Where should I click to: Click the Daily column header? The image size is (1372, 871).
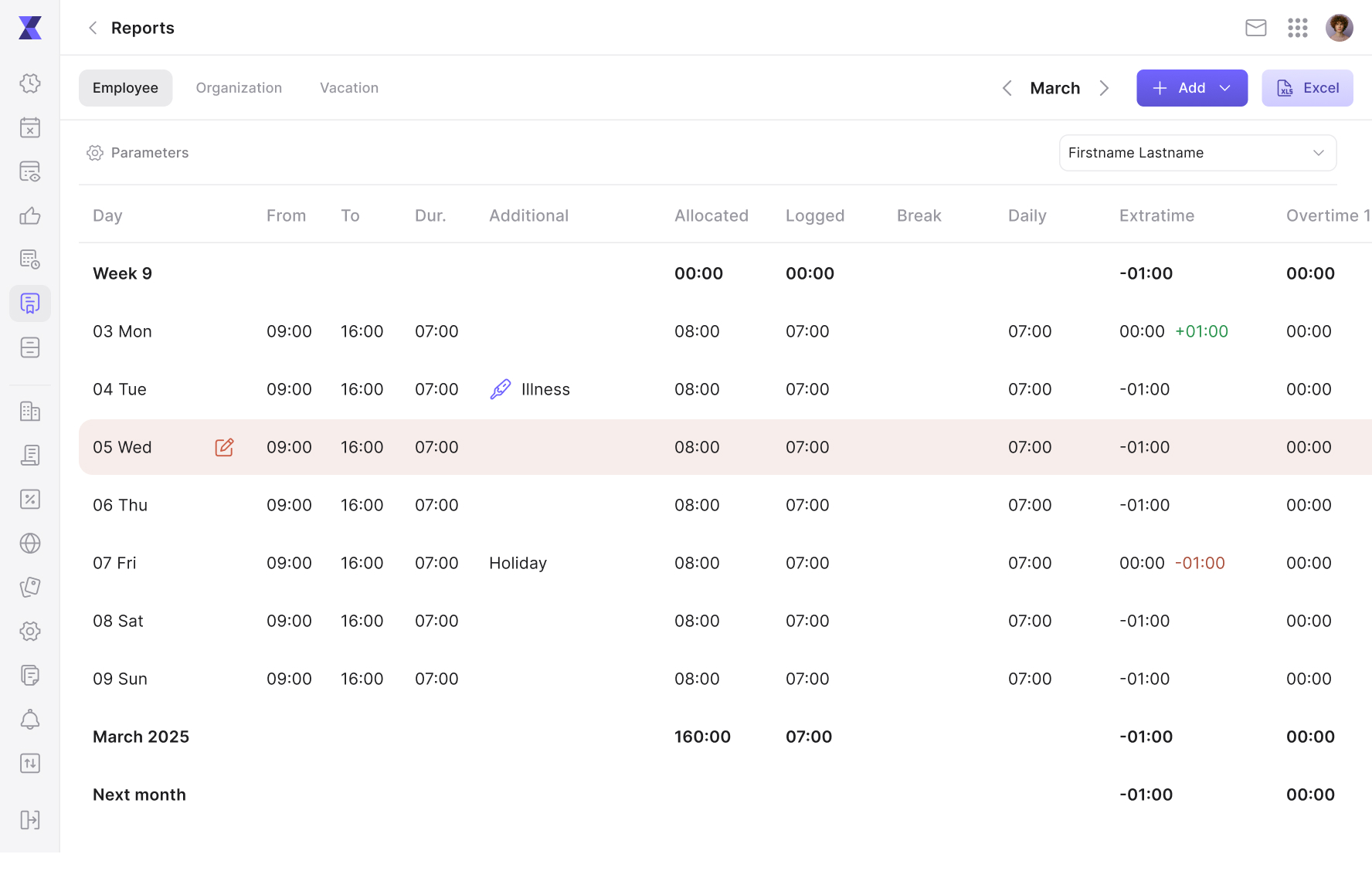[1027, 215]
